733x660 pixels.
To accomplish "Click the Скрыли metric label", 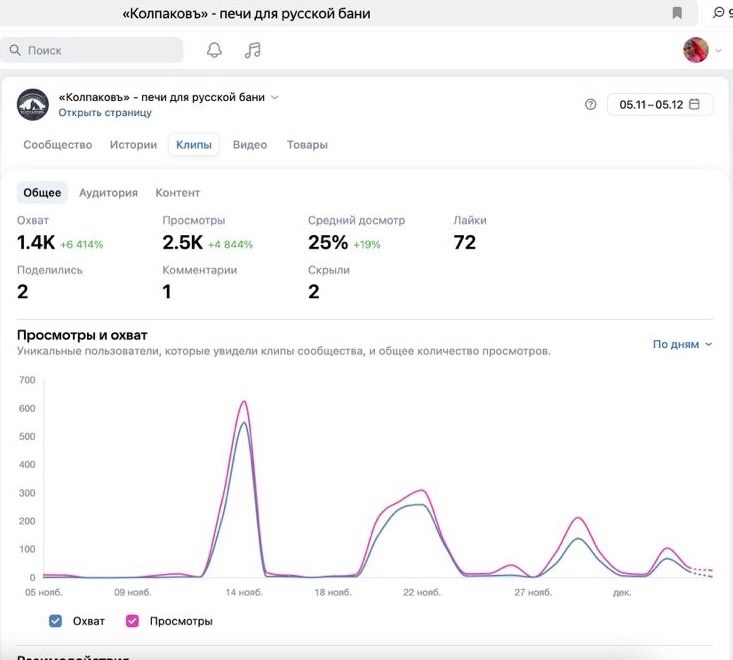I will (x=329, y=270).
